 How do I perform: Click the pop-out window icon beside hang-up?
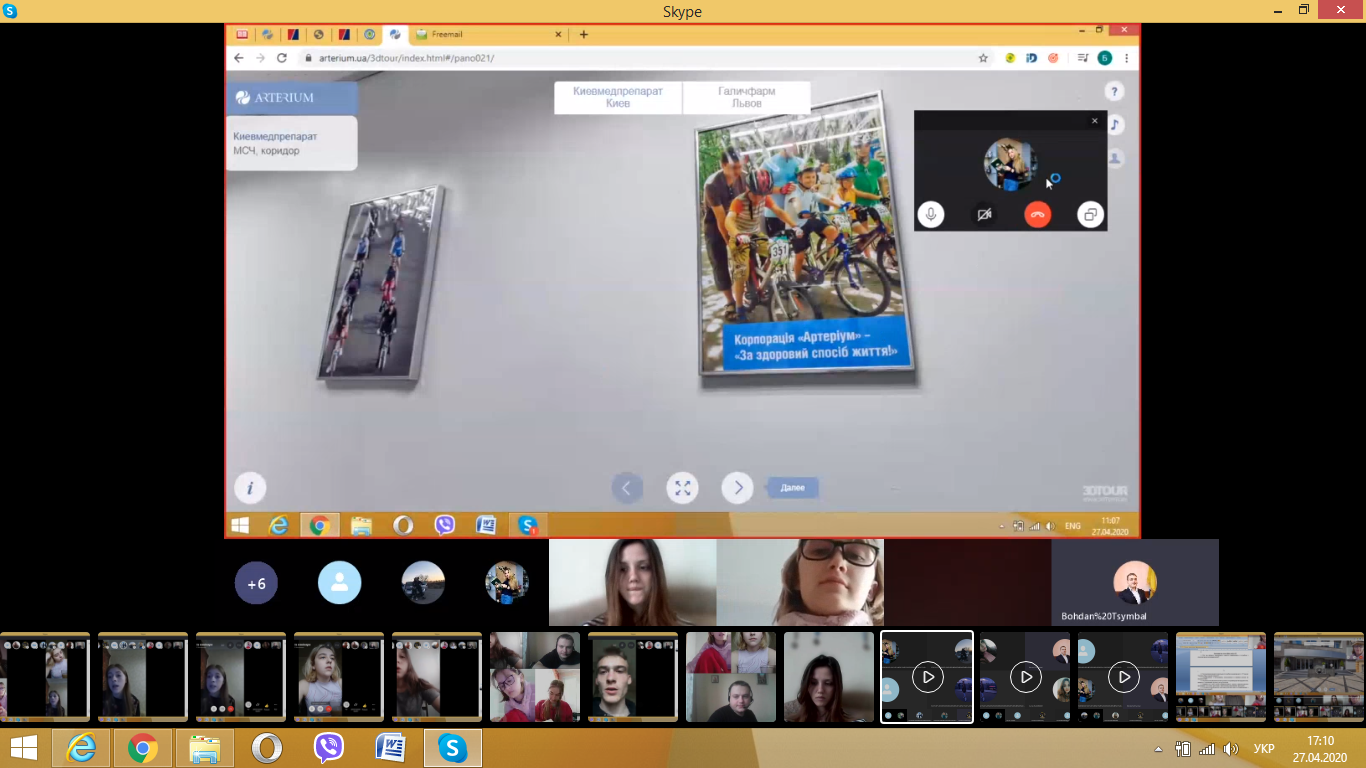point(1091,214)
